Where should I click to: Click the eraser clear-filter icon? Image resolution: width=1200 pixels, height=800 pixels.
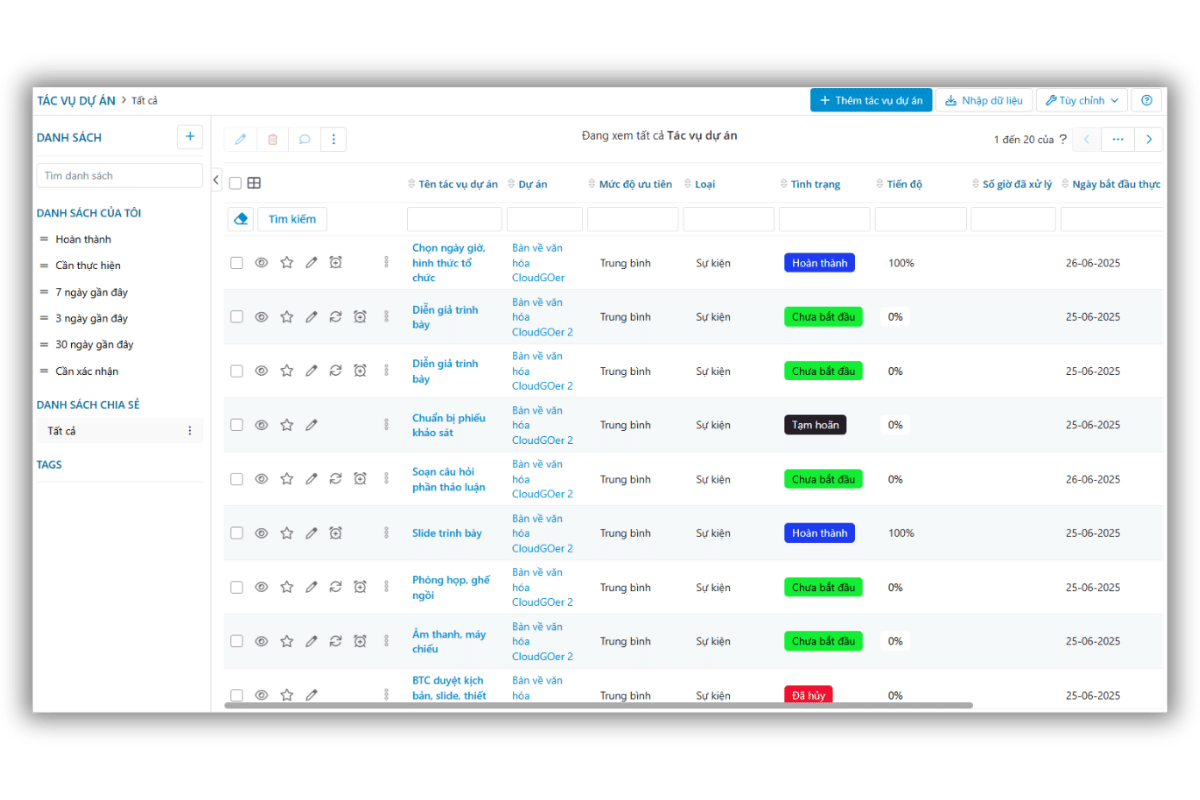pos(240,219)
